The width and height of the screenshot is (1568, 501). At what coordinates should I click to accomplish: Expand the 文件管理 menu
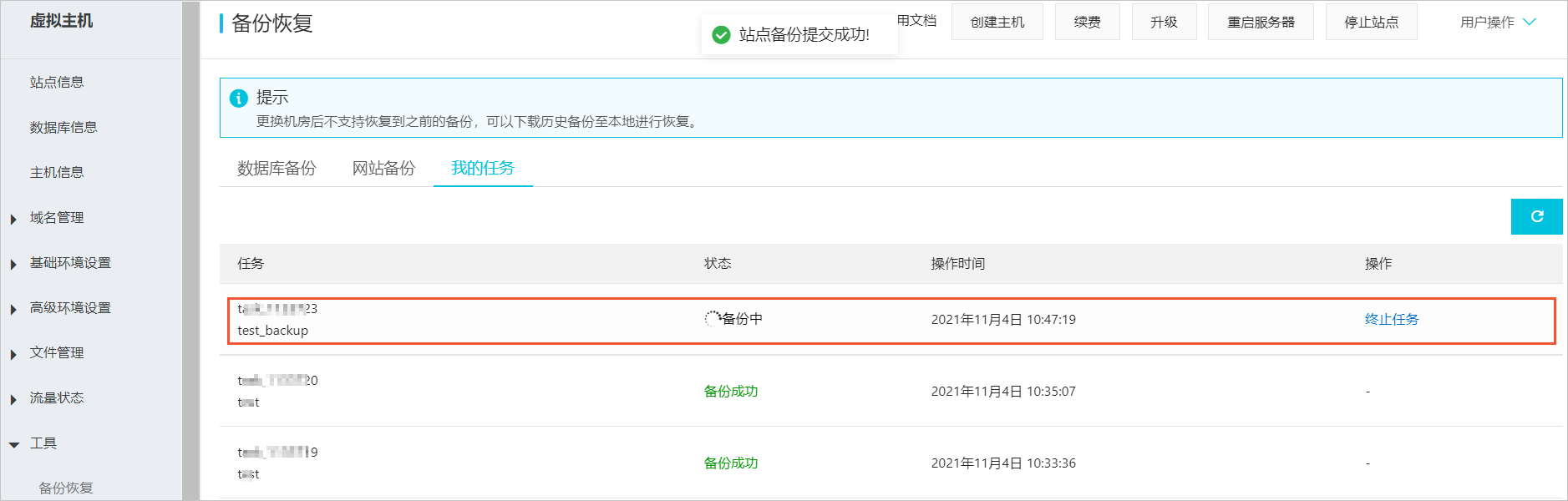point(57,353)
